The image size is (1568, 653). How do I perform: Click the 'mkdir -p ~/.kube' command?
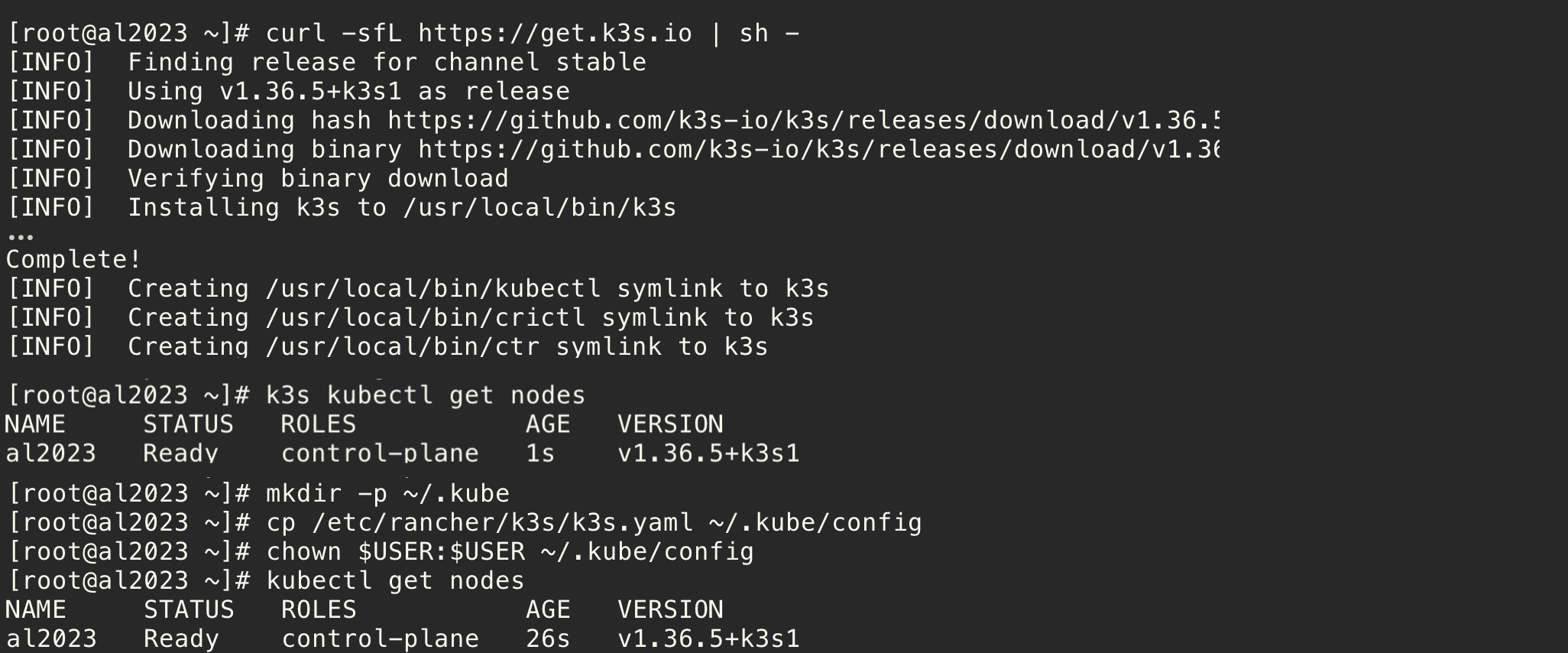[387, 494]
